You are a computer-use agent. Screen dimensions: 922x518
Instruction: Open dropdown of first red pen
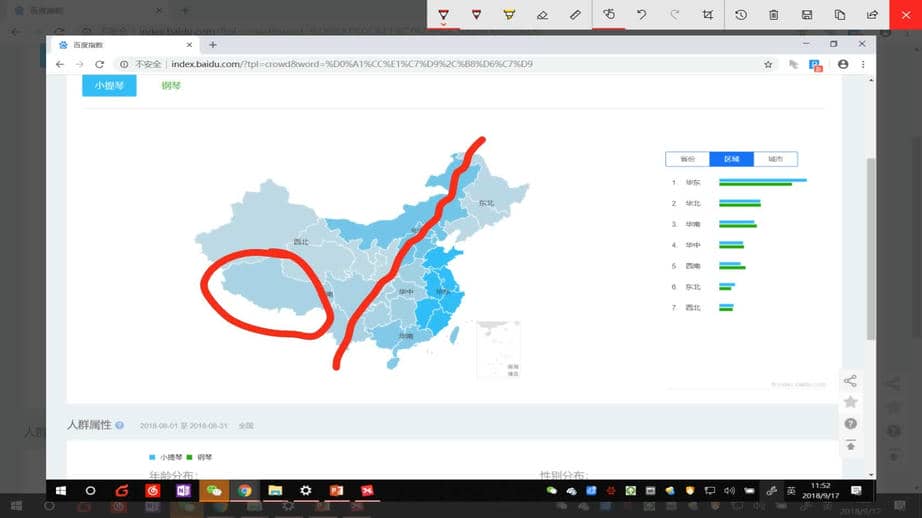pos(443,22)
